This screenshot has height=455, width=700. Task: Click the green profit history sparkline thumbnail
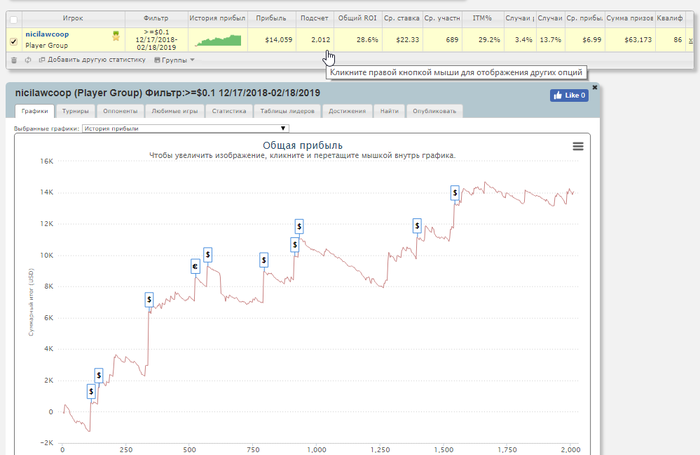(218, 40)
